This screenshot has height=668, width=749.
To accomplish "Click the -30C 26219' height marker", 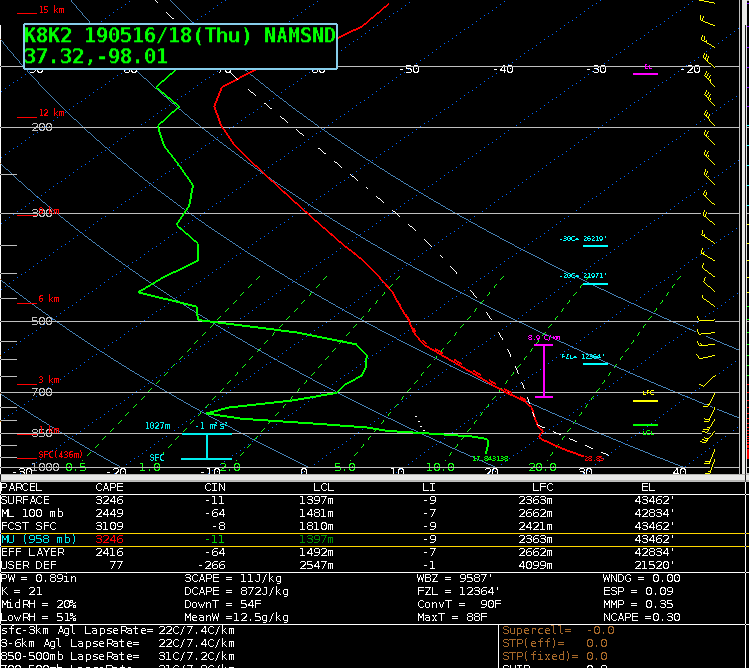I will tap(593, 241).
